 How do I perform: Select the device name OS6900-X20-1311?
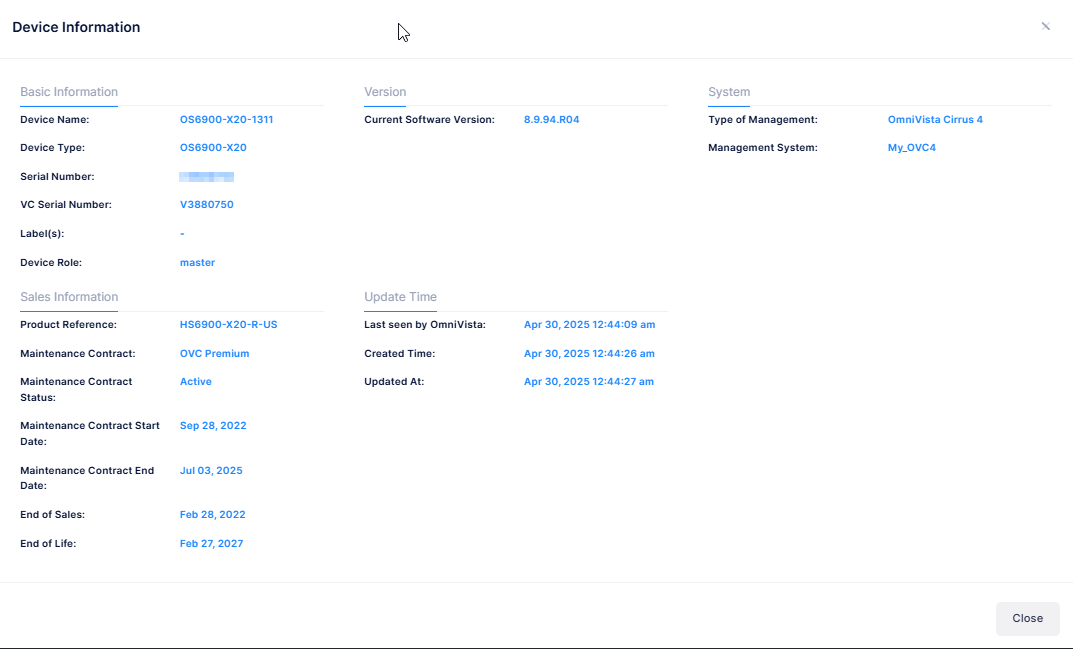tap(226, 120)
